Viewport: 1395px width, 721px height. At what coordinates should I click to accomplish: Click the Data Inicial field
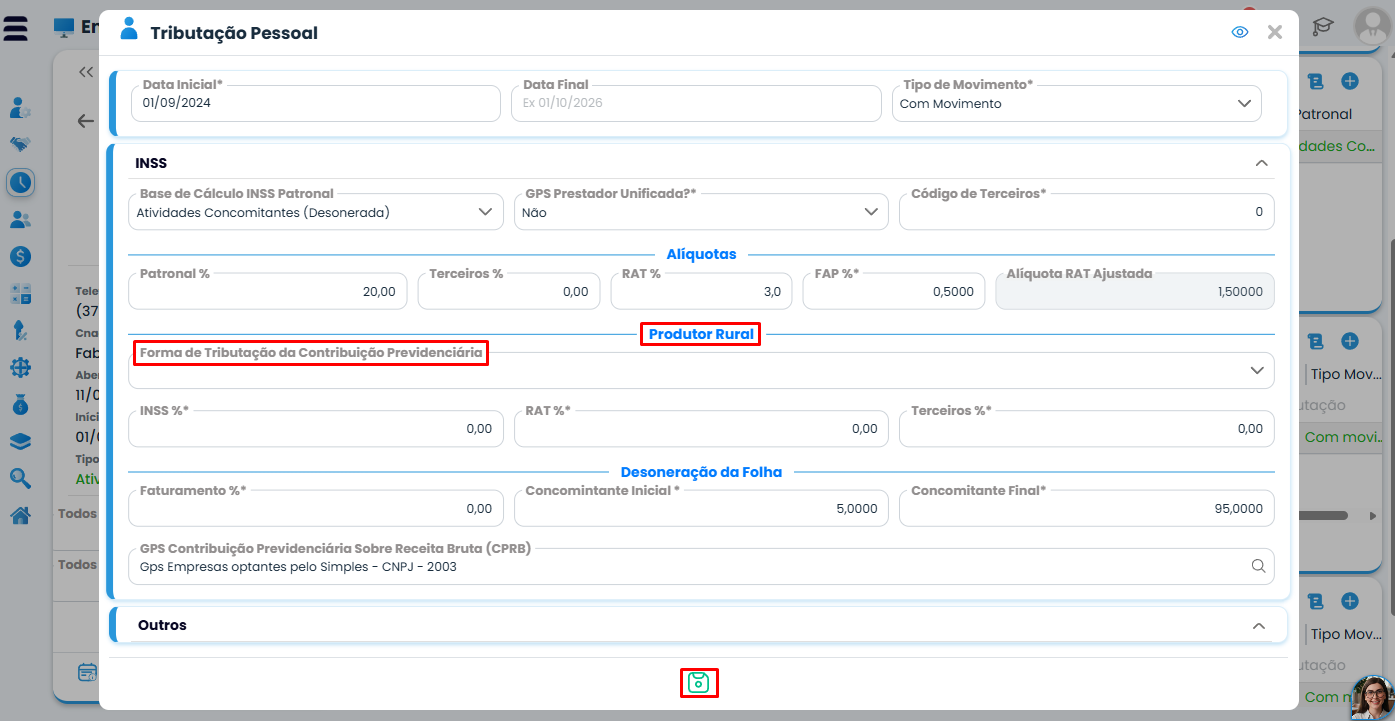coord(316,104)
